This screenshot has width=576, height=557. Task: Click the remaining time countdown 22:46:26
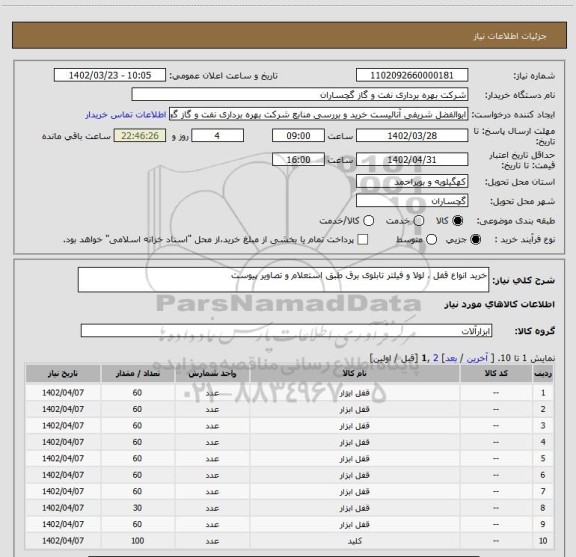coord(140,136)
